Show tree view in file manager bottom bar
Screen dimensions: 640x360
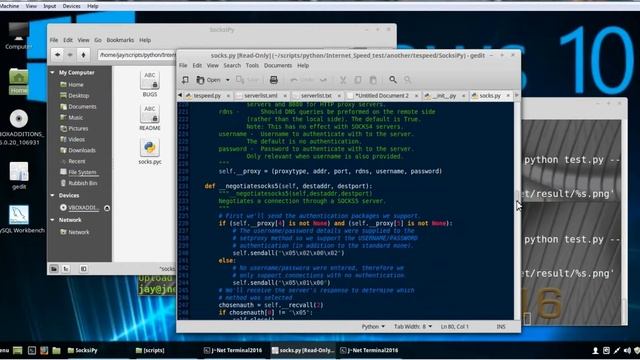coord(66,269)
